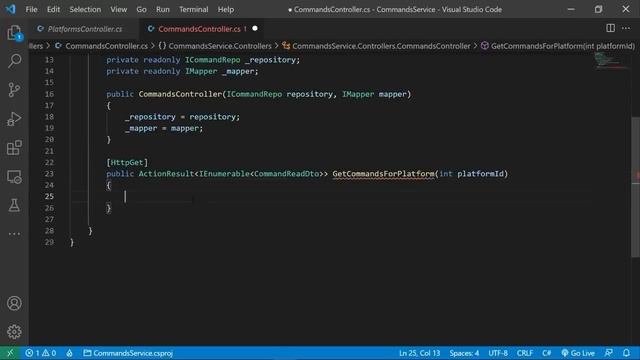Screen dimensions: 640x360
Task: Open notifications bell
Action: [627, 353]
